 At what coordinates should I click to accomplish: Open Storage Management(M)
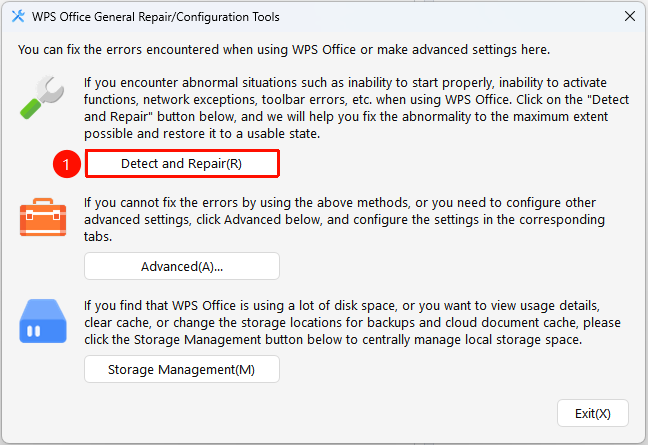click(x=182, y=369)
